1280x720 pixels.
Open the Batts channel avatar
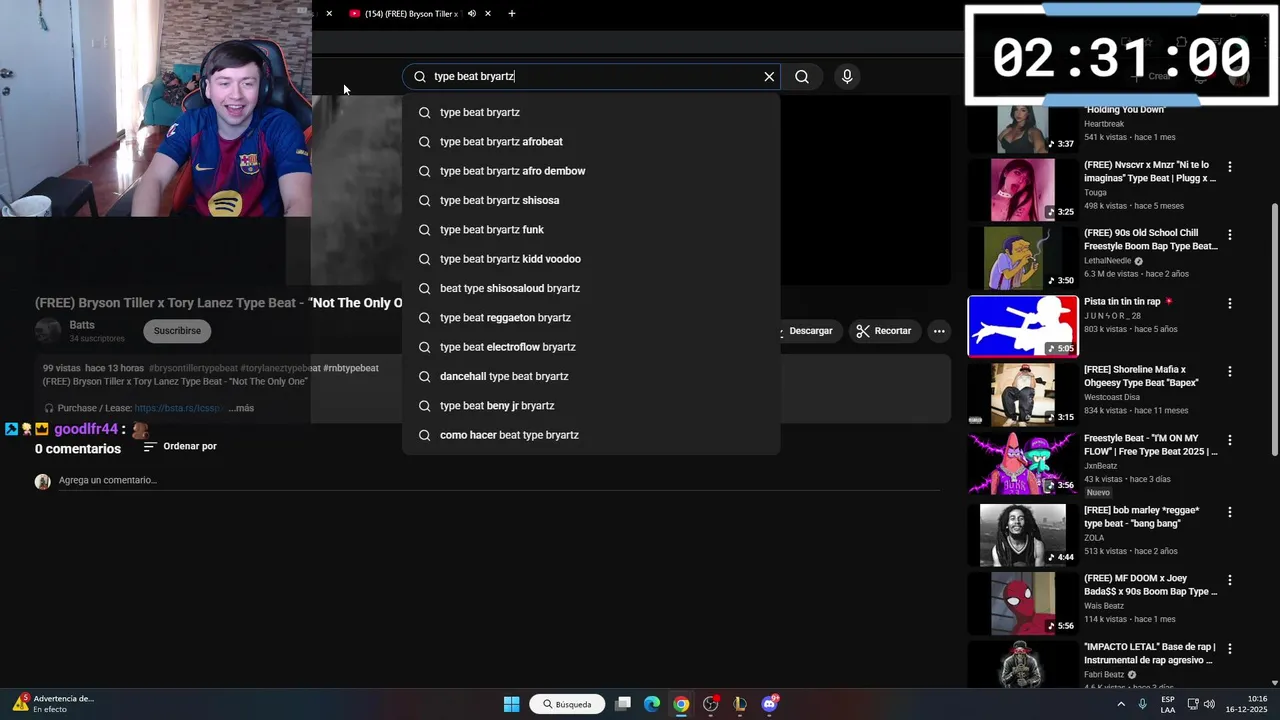click(48, 331)
